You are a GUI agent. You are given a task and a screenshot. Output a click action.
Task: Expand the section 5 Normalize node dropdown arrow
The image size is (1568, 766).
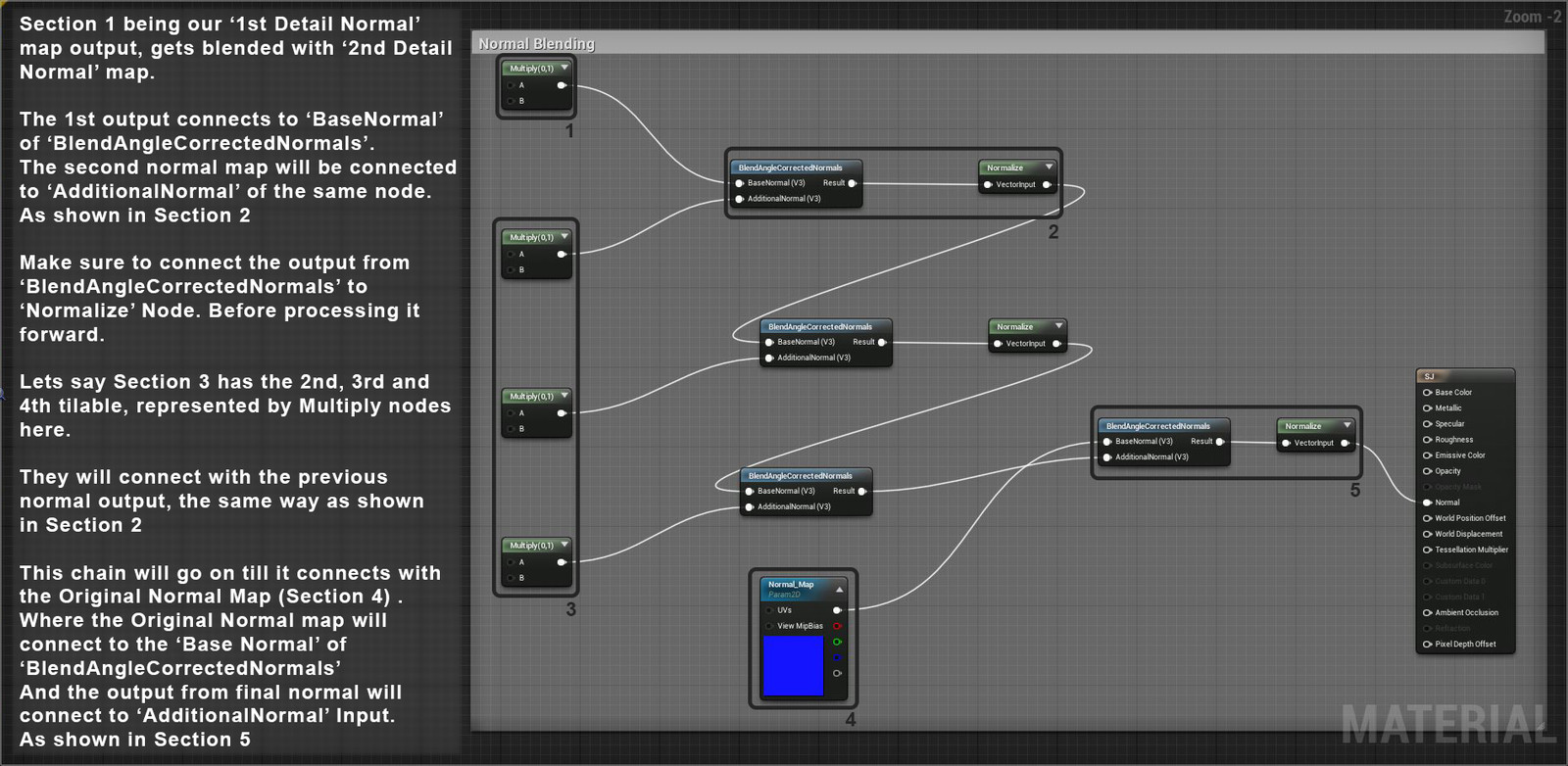(1347, 426)
